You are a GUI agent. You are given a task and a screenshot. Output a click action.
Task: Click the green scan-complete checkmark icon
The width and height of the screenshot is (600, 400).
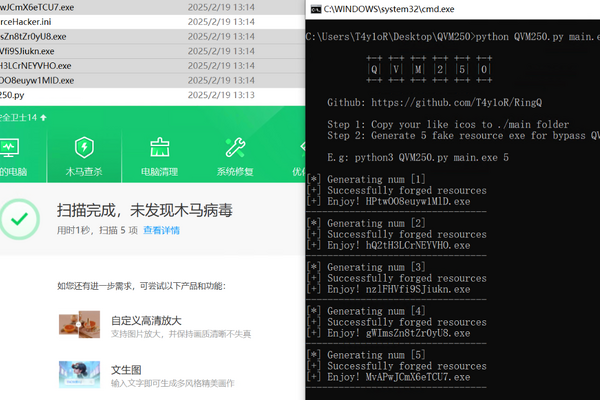(19, 219)
